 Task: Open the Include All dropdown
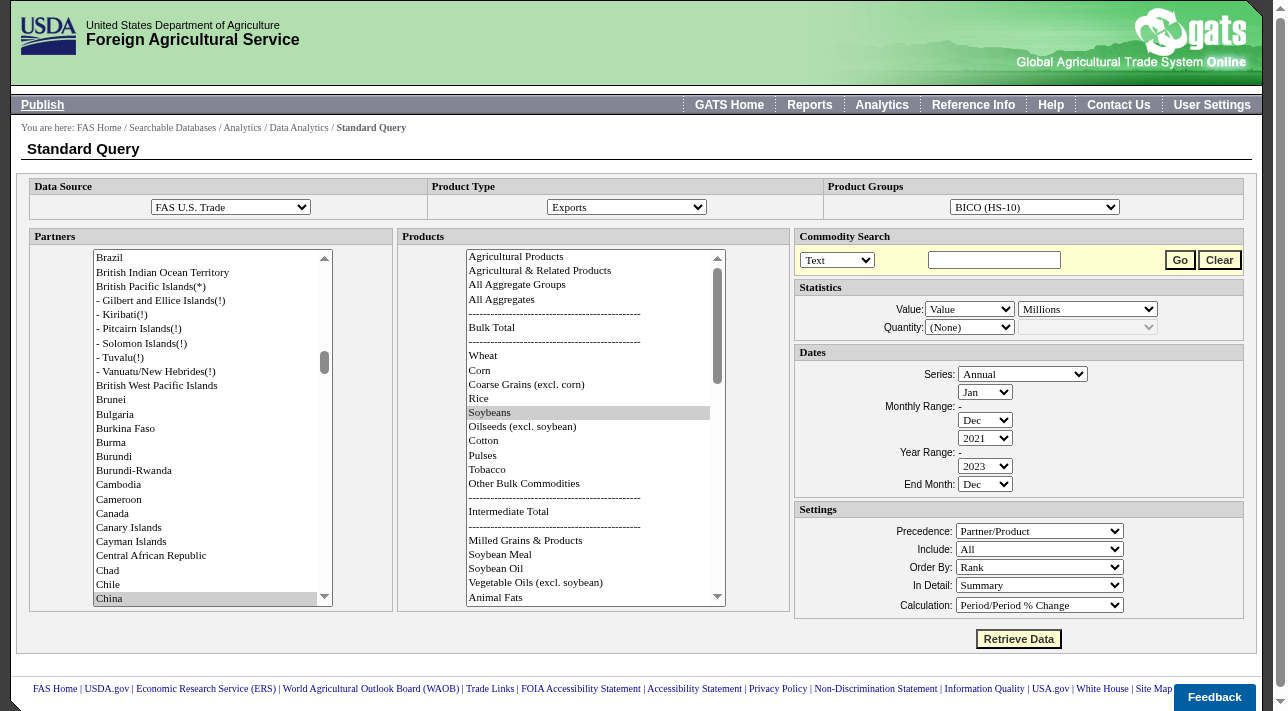click(1040, 549)
